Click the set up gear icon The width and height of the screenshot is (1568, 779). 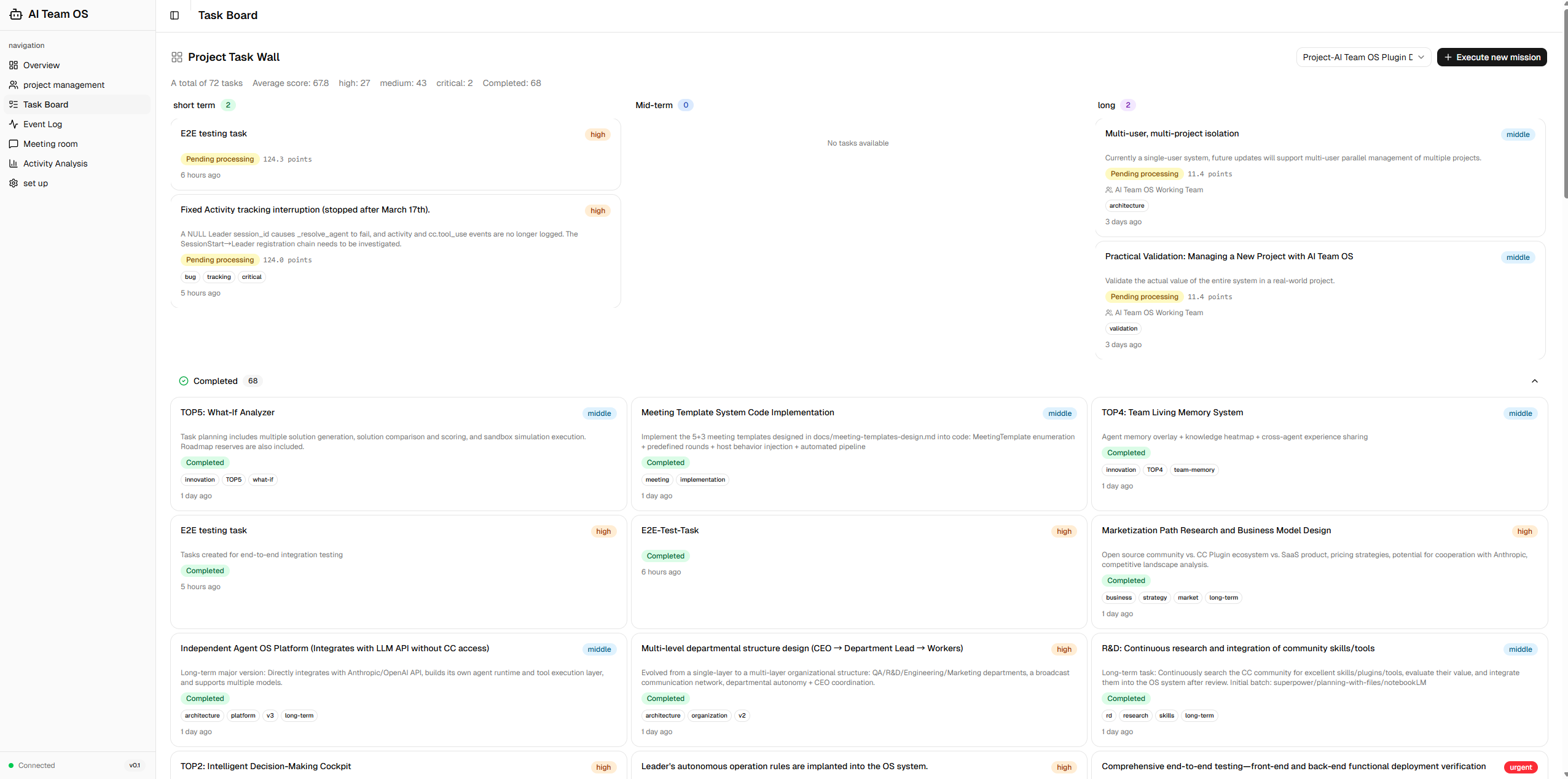click(x=14, y=183)
